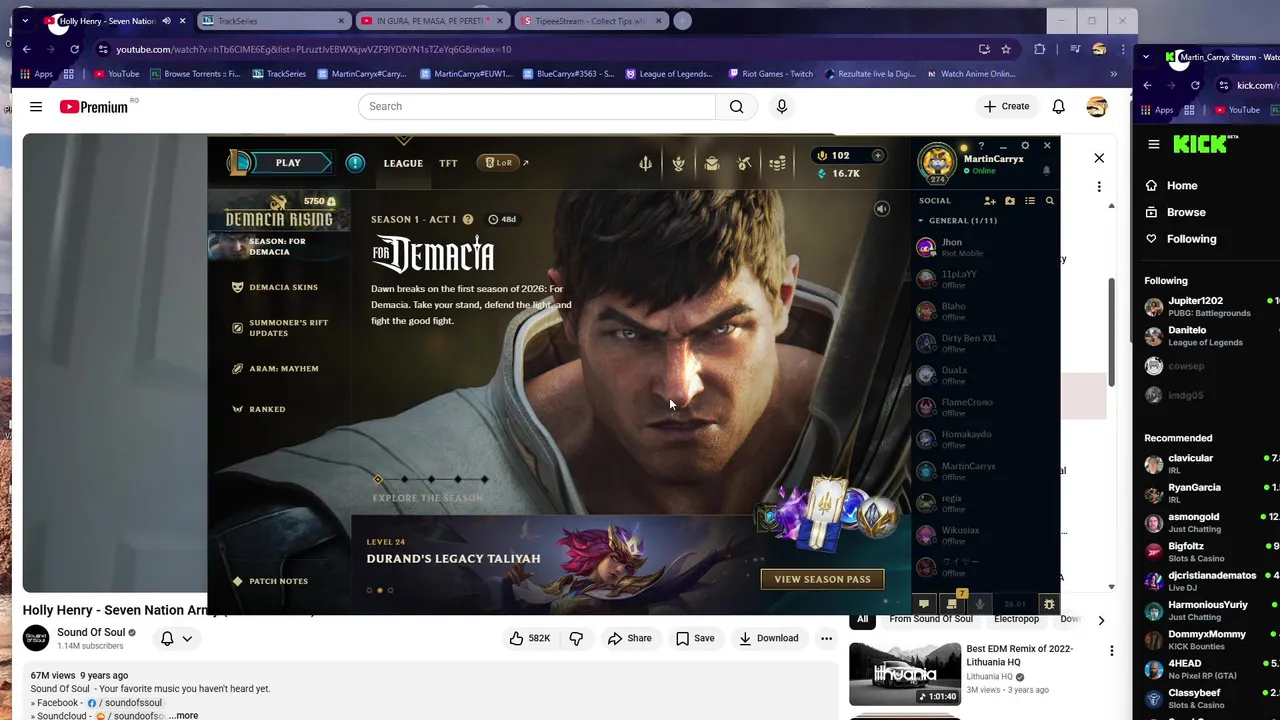The image size is (1280, 720).
Task: Click the second carousel dot in League banner
Action: [379, 590]
